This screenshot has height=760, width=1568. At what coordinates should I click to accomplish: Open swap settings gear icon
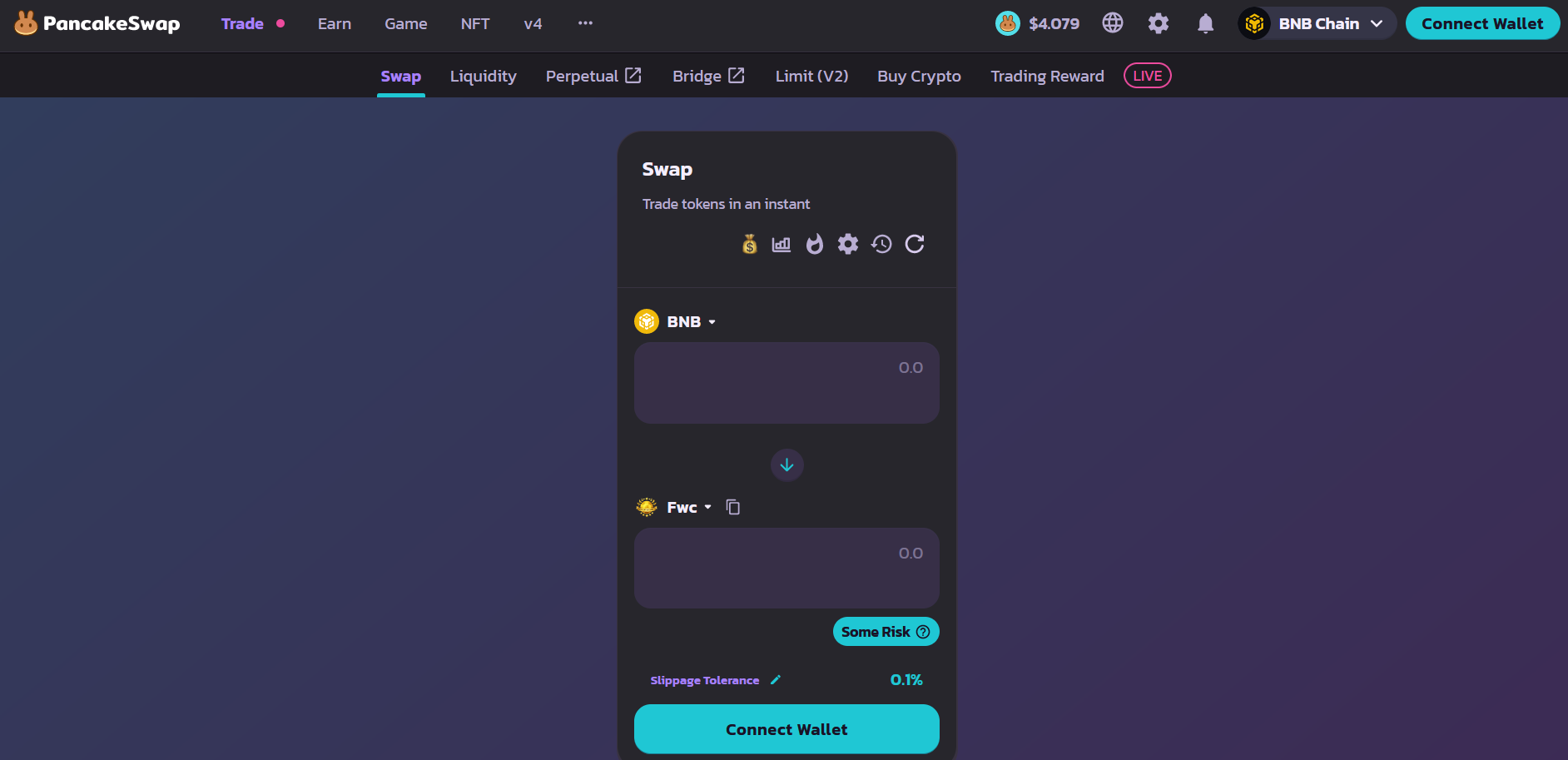pyautogui.click(x=848, y=244)
